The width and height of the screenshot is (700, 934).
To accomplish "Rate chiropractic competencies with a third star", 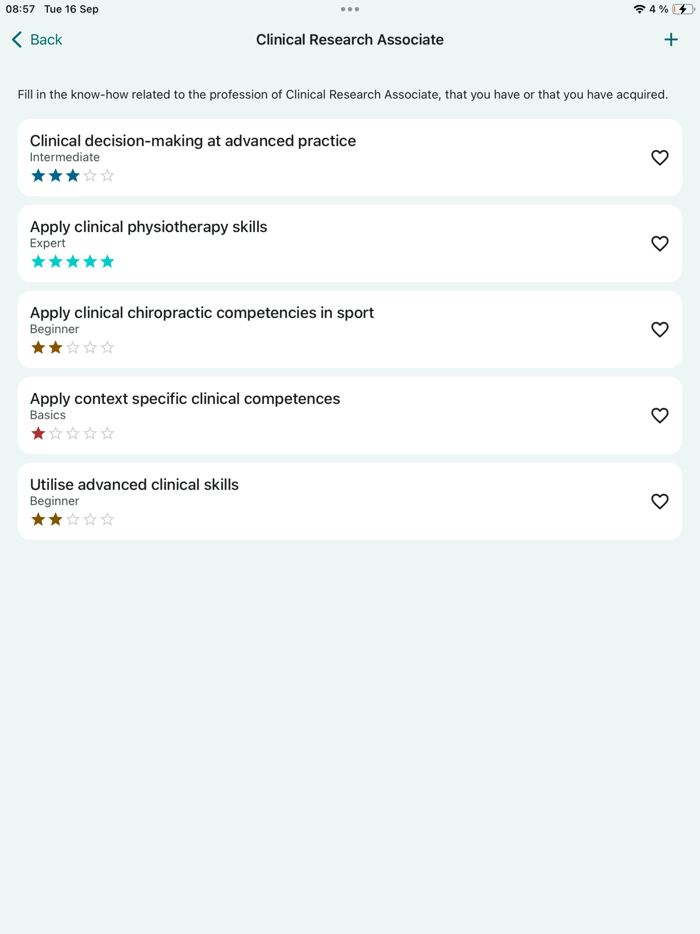I will [72, 347].
